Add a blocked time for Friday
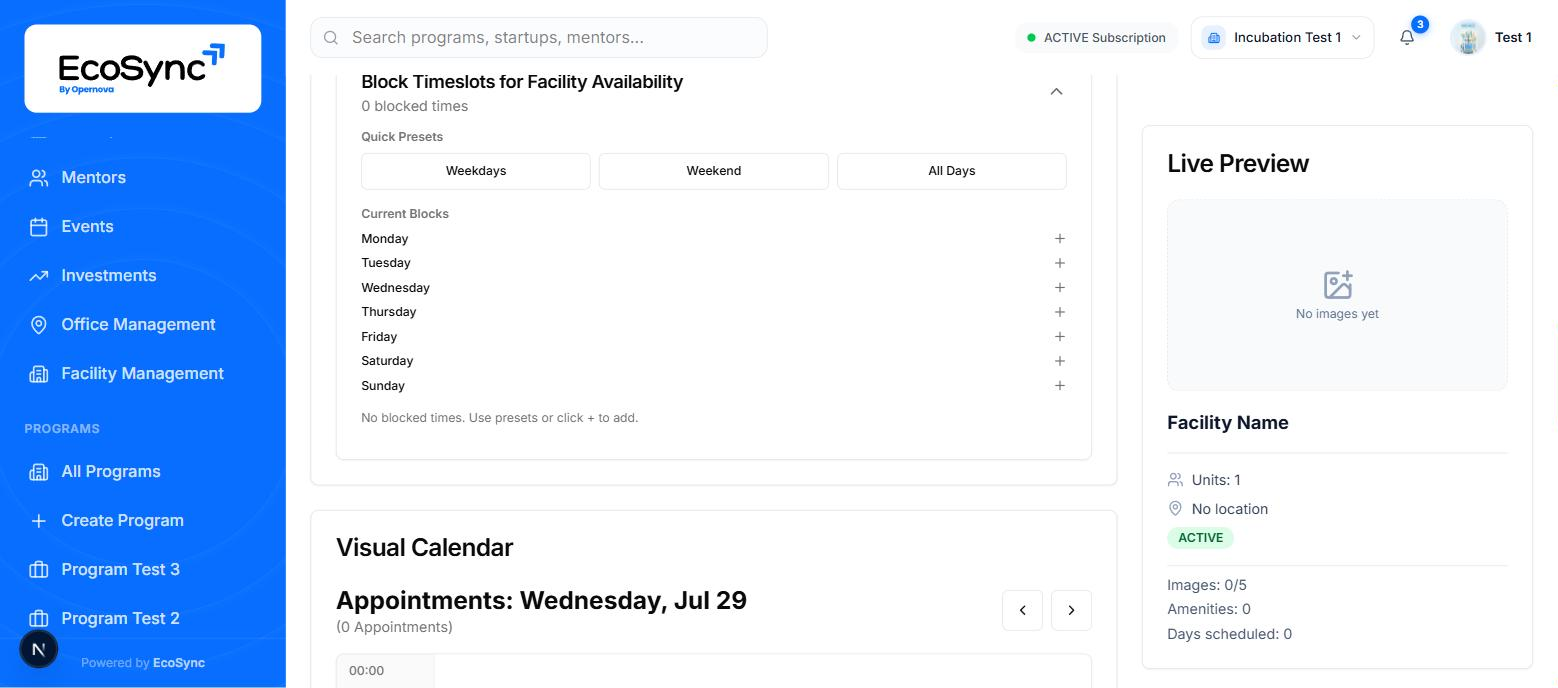 coord(1060,337)
